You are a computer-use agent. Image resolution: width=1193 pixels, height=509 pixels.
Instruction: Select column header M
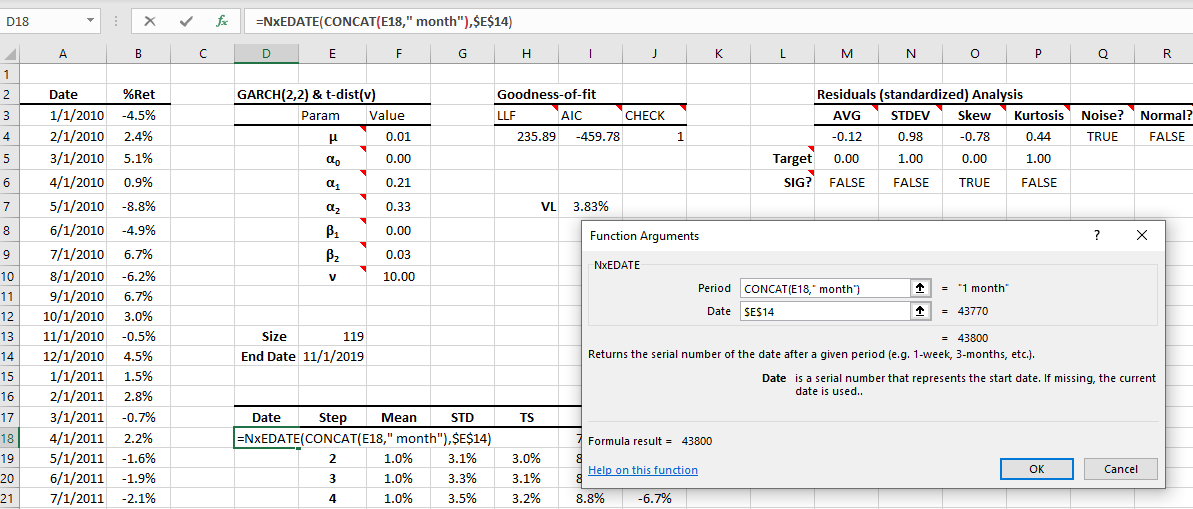847,54
